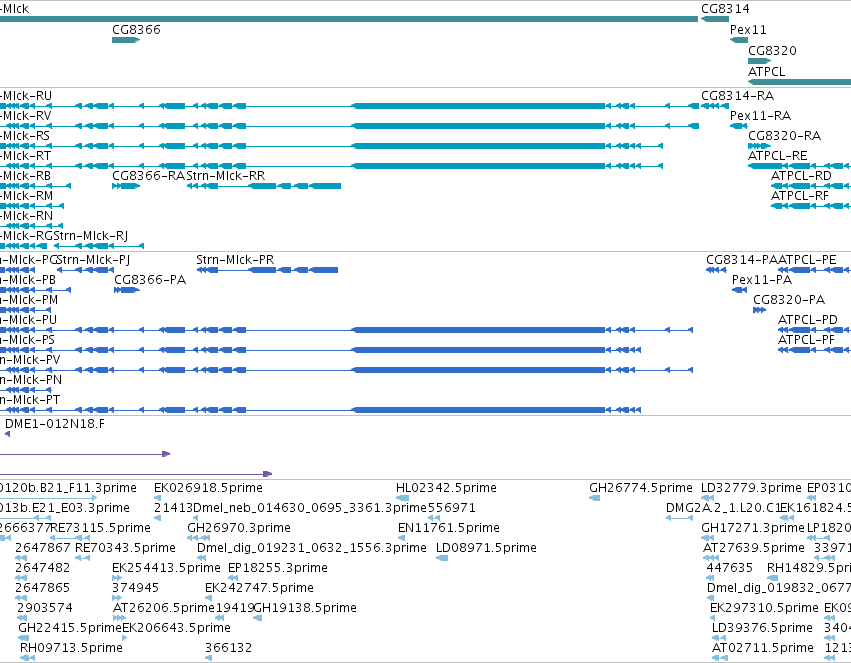This screenshot has width=851, height=663.
Task: Select the RH14829.5prime EST label
Action: click(809, 568)
